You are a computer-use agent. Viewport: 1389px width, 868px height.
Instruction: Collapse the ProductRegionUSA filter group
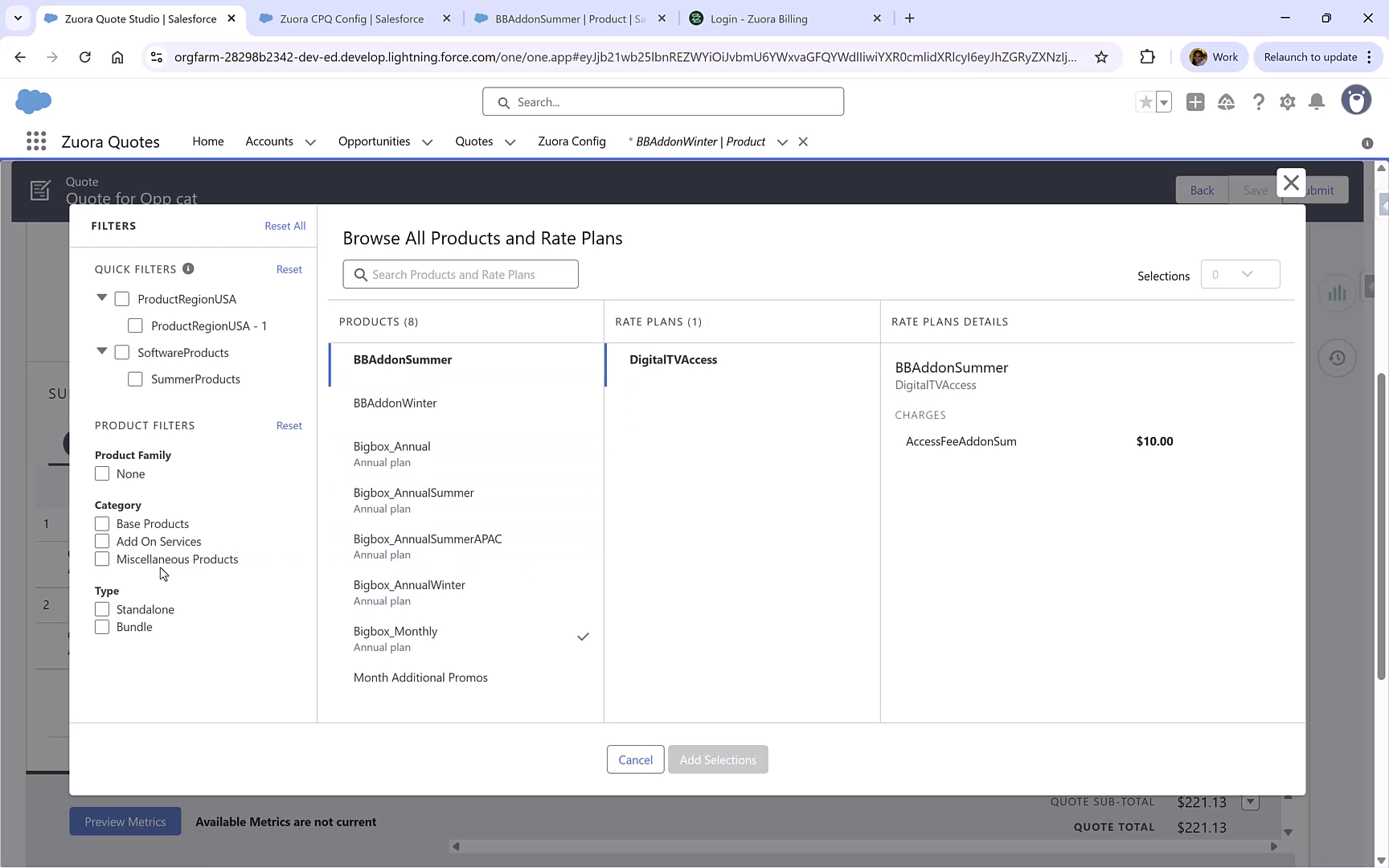coord(101,297)
